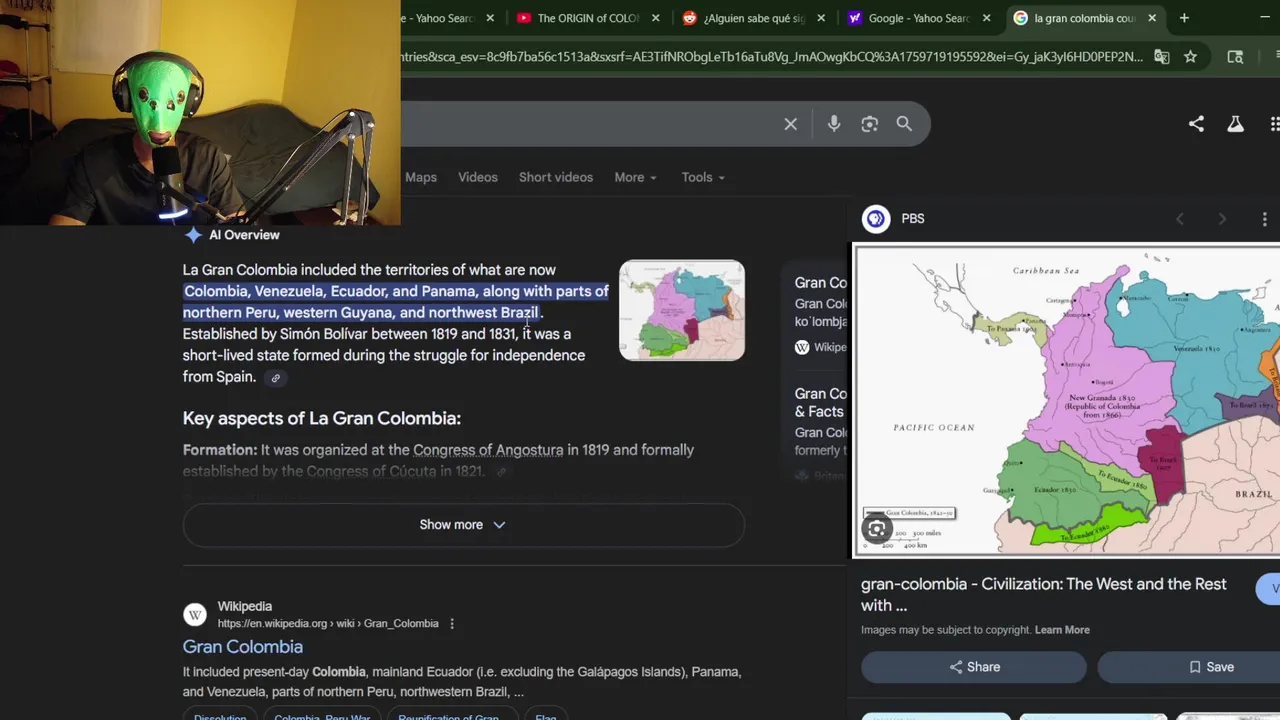The height and width of the screenshot is (720, 1280).
Task: Bookmark this page with star icon
Action: click(x=1190, y=57)
